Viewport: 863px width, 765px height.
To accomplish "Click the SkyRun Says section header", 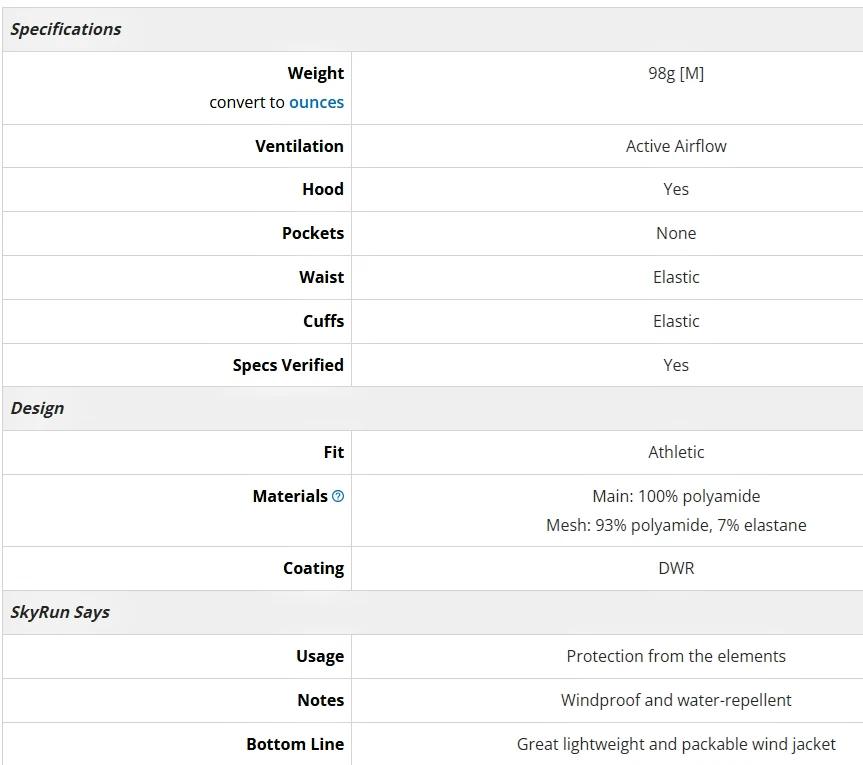I will point(60,612).
